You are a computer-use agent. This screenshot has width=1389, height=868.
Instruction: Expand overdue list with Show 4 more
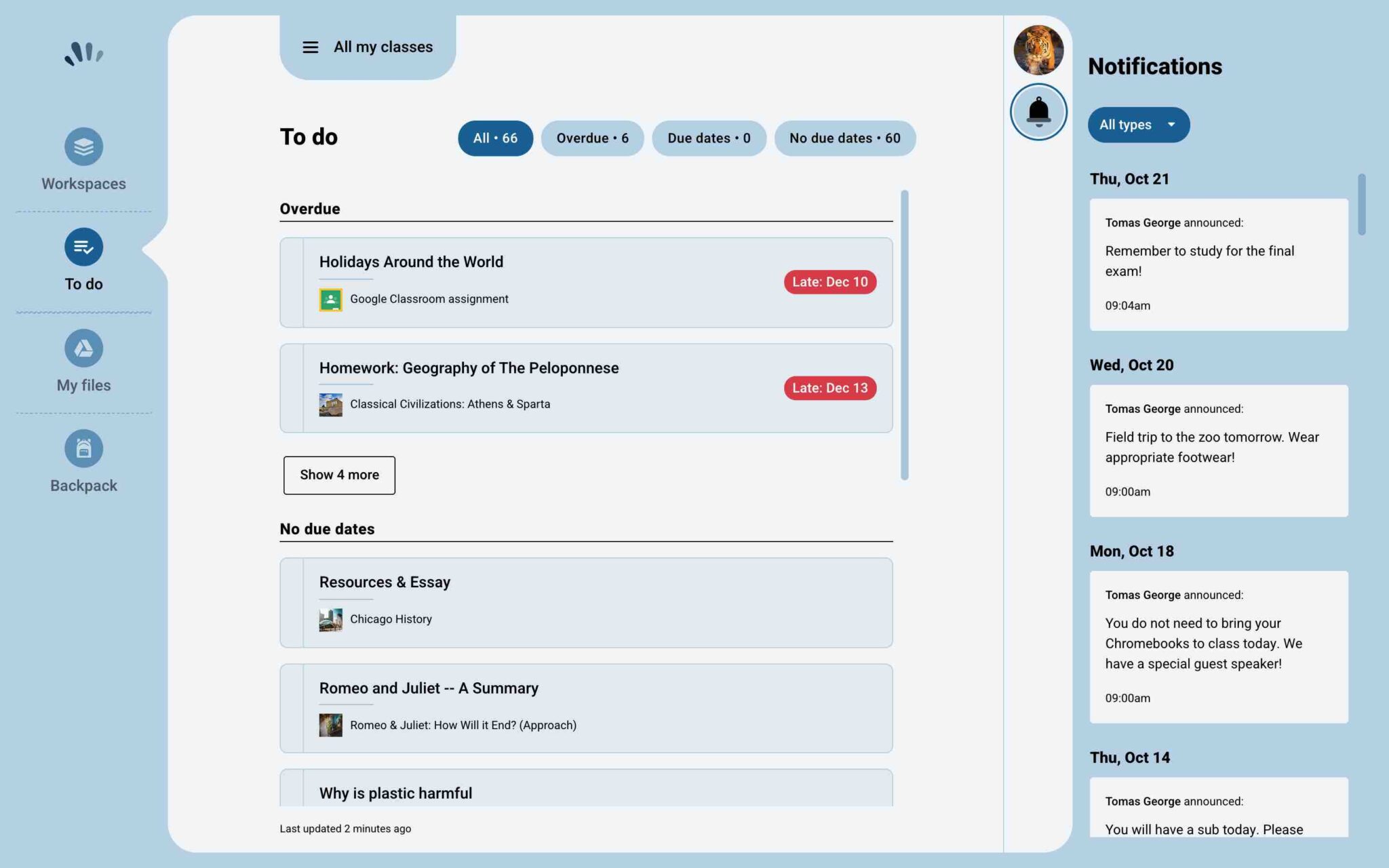(339, 475)
